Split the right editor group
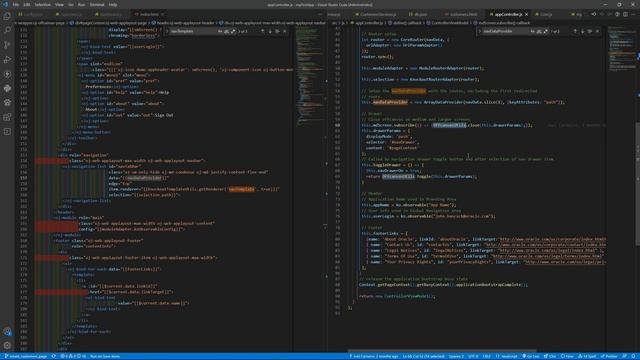 point(625,14)
